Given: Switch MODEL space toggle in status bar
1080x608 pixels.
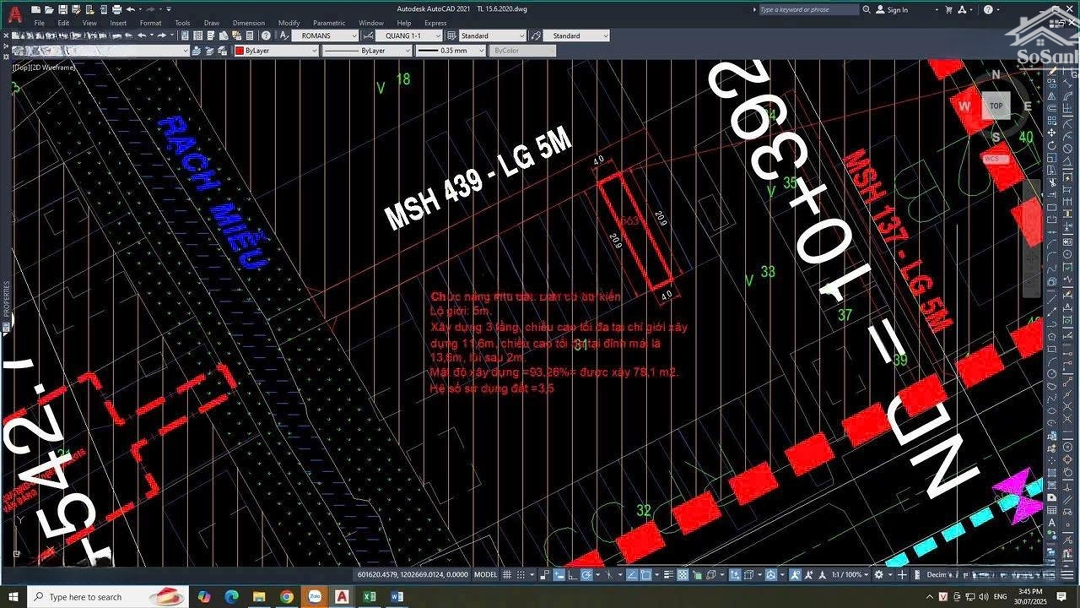Looking at the screenshot, I should [x=485, y=575].
